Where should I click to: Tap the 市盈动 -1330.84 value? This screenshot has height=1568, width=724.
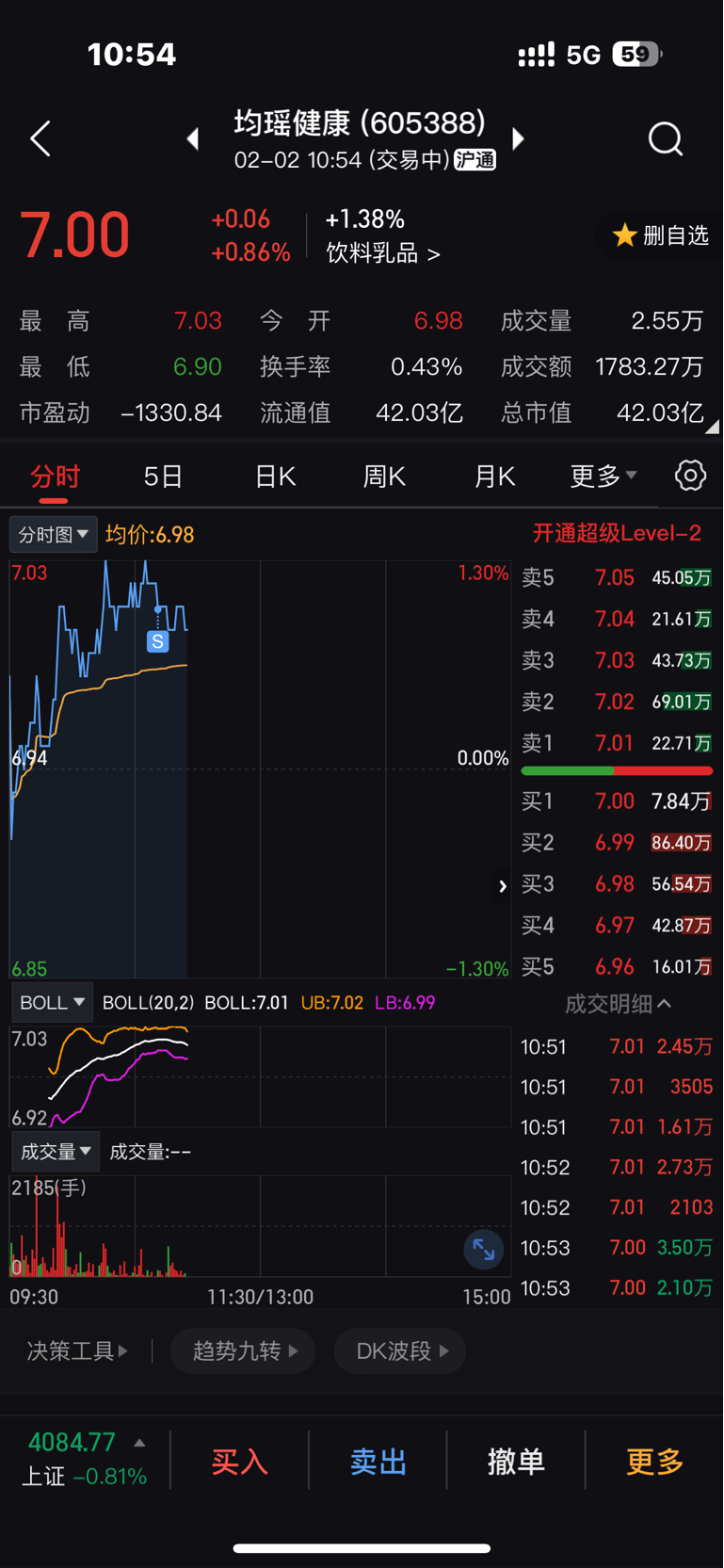click(x=171, y=412)
